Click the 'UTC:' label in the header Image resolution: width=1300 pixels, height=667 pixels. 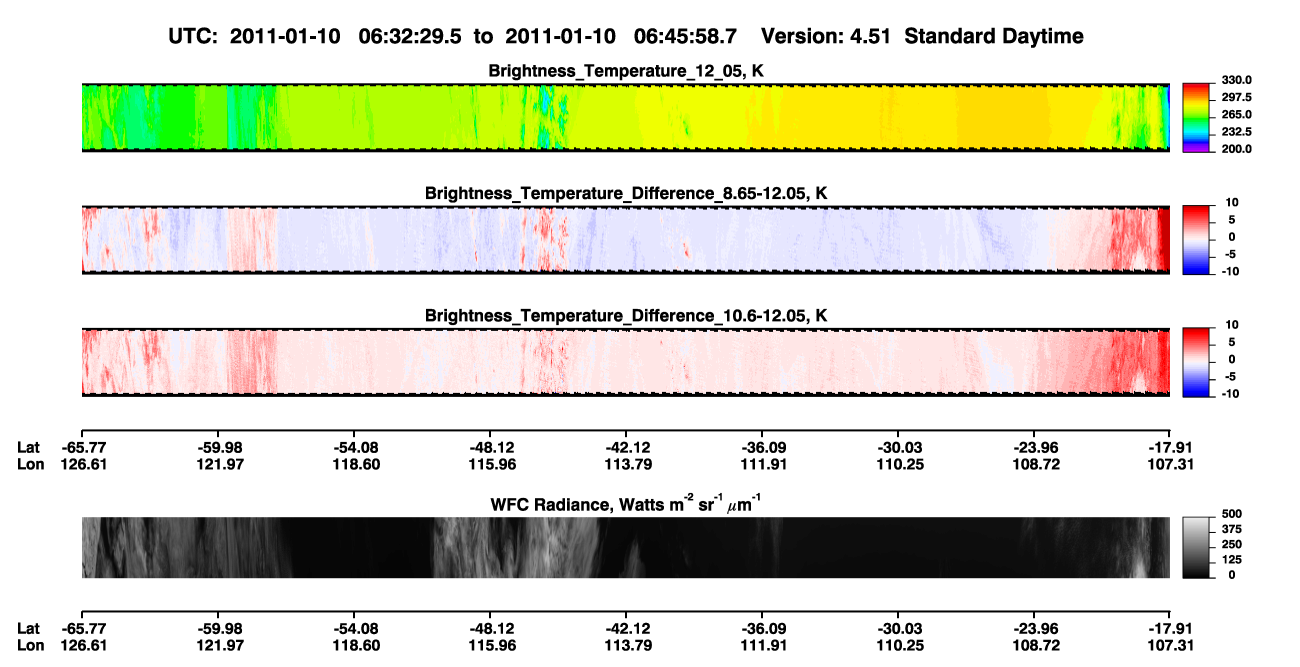tap(194, 37)
